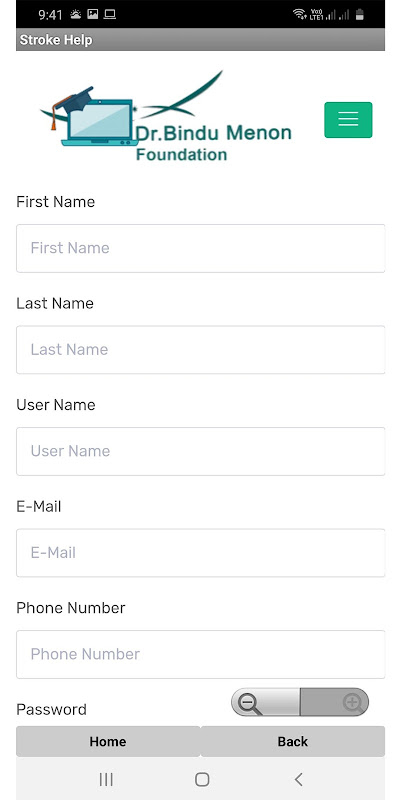Tap the battery icon in status bar

pos(360,14)
